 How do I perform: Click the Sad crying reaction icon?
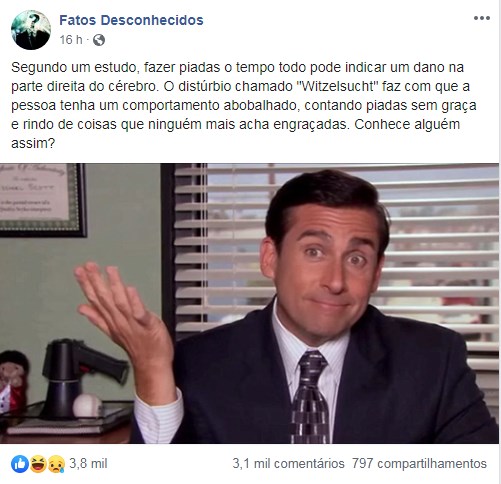pyautogui.click(x=56, y=464)
